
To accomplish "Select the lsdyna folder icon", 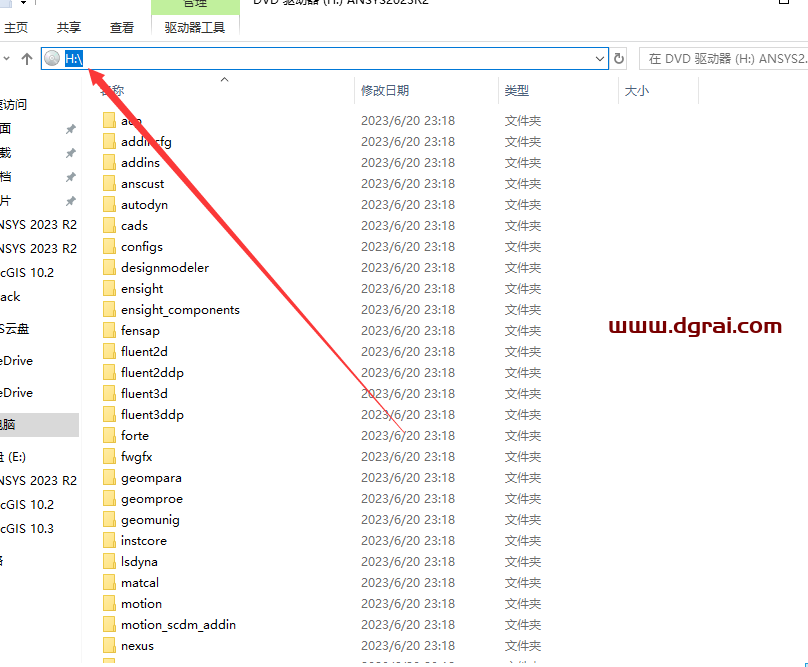I will coord(109,562).
